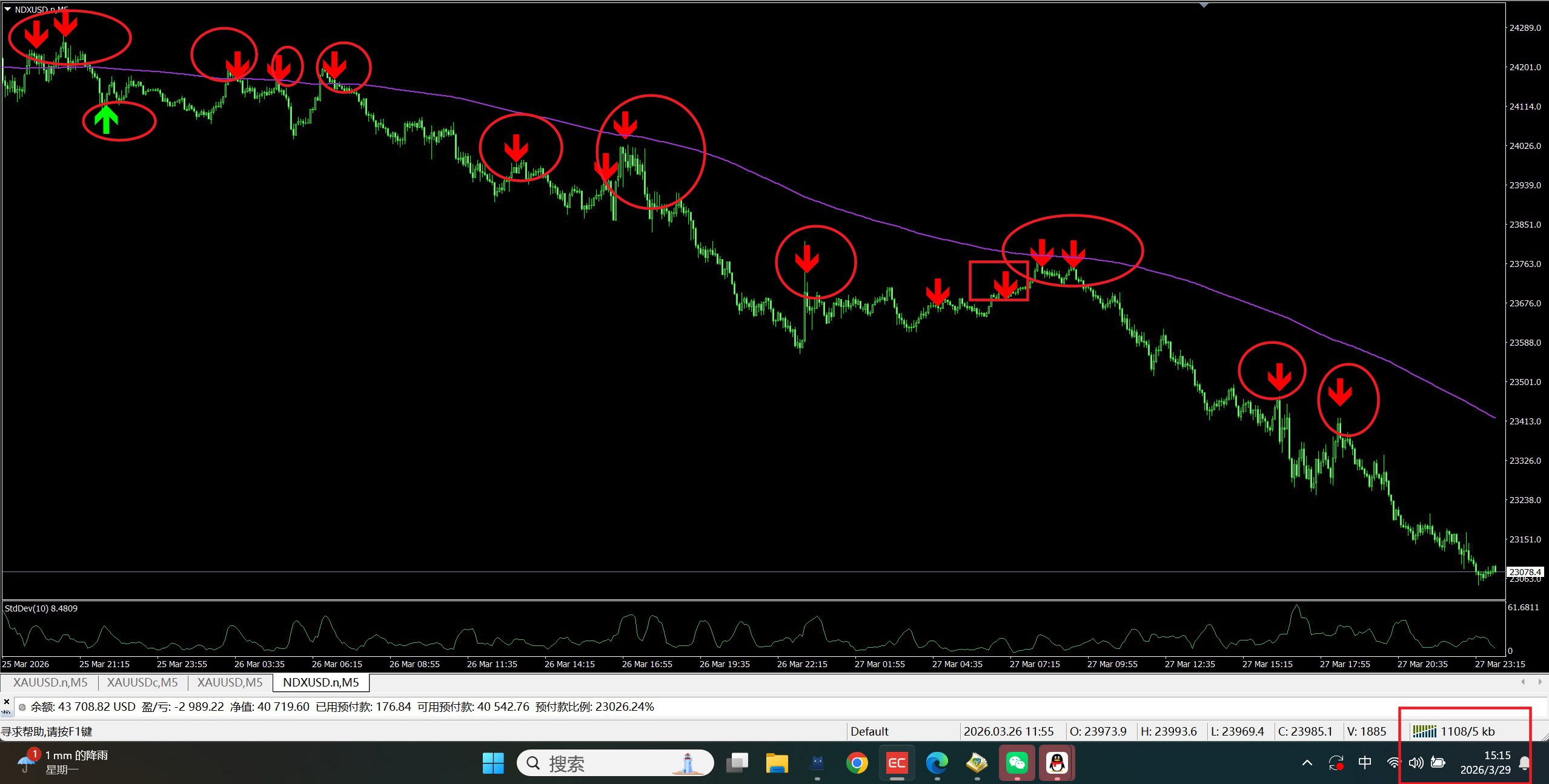The image size is (1549, 784).
Task: Launch Microsoft Edge from taskbar
Action: [x=937, y=763]
